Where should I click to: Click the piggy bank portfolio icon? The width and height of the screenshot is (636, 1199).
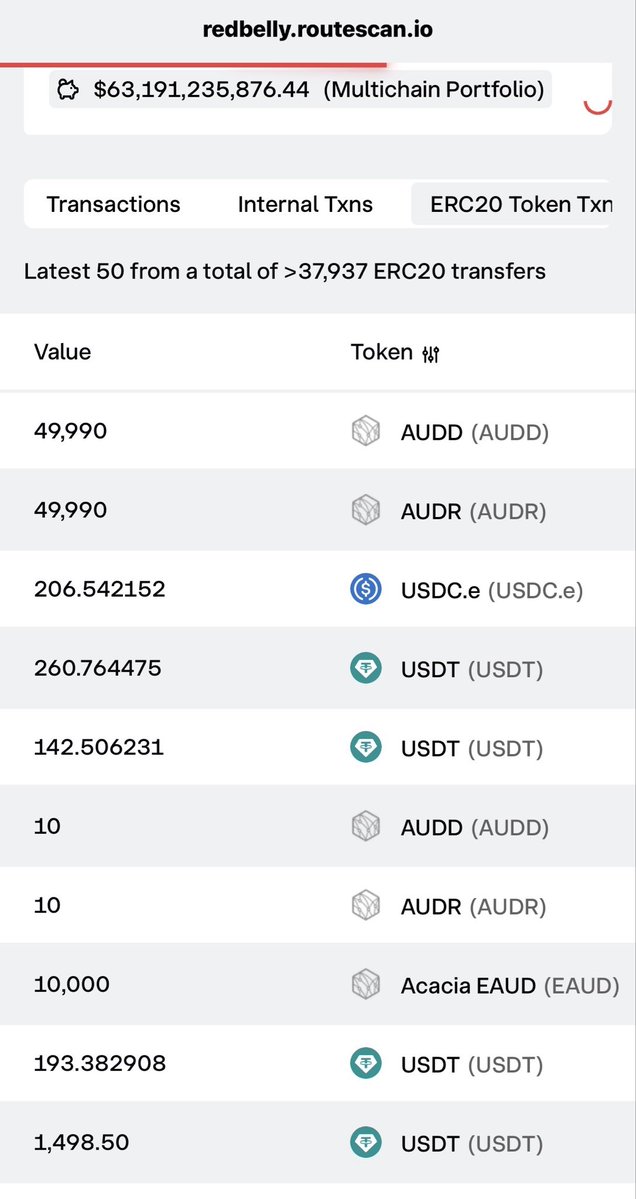(x=69, y=90)
